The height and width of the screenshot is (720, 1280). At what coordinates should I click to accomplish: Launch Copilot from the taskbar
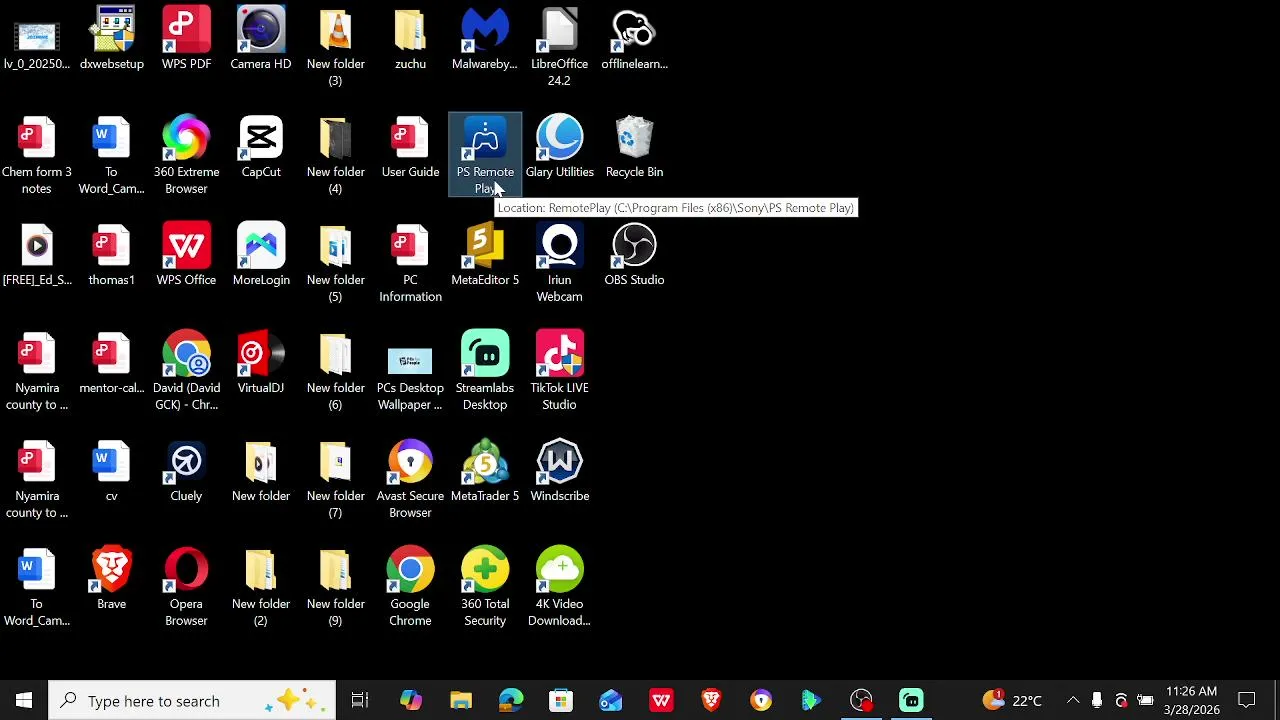coord(411,701)
